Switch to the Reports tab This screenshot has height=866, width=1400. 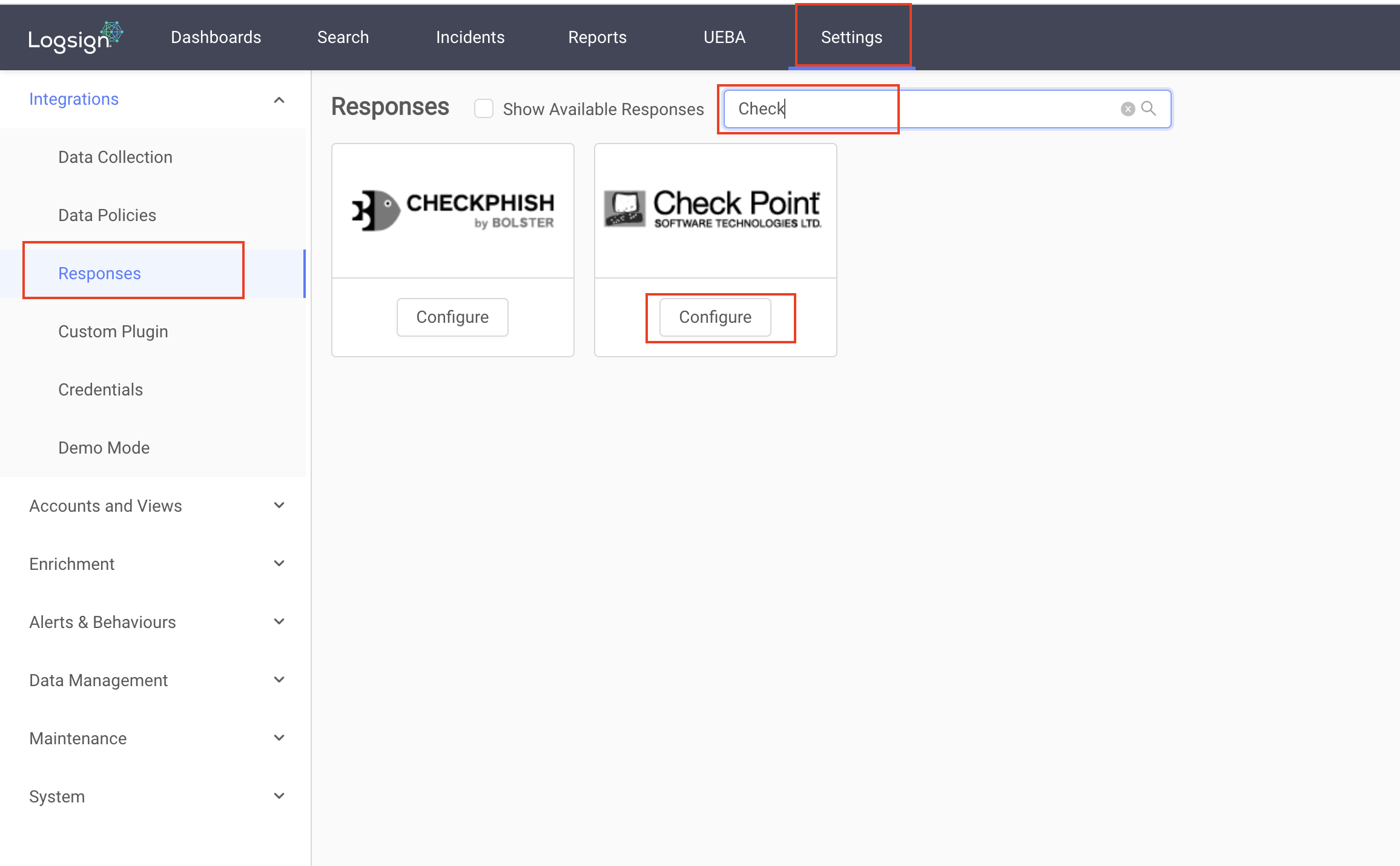(x=598, y=38)
